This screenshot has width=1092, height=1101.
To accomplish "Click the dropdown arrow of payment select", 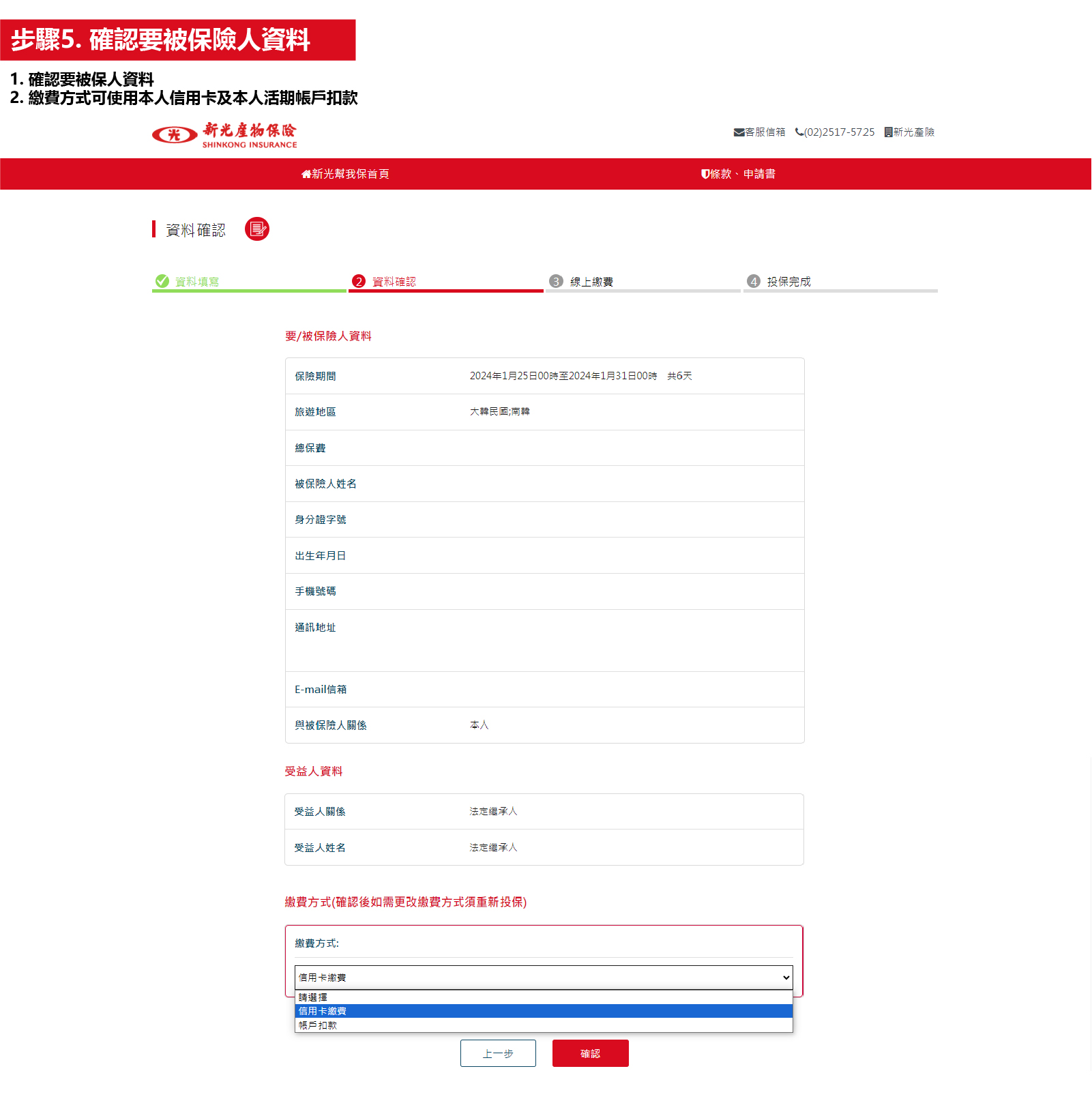I will [x=786, y=978].
